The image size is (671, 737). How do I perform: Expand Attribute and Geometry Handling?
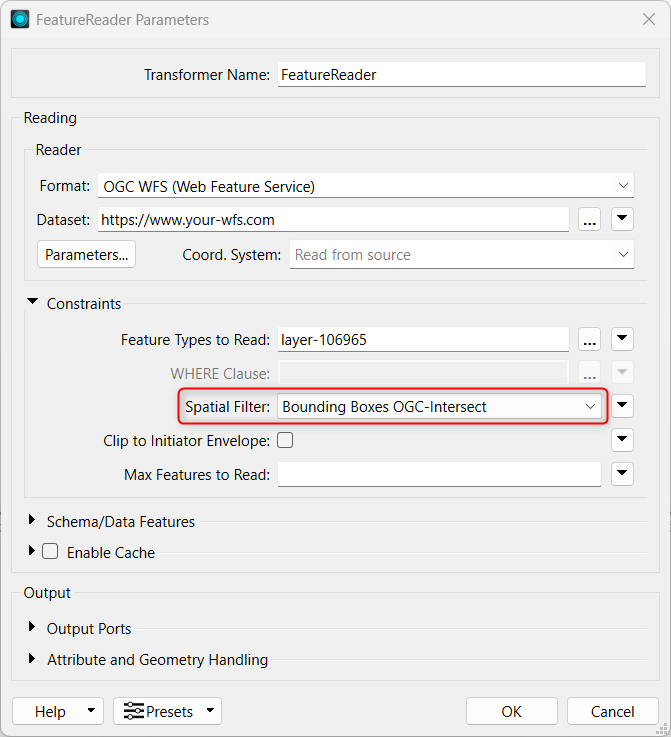point(32,658)
